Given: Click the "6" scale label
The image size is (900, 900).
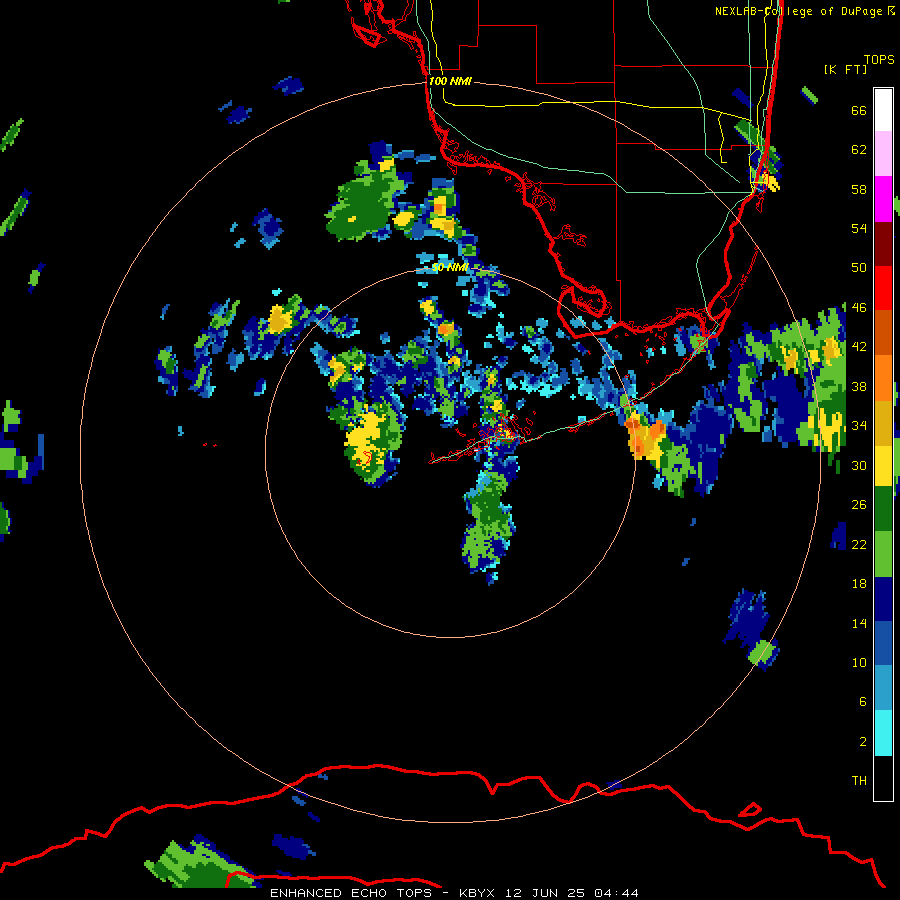Looking at the screenshot, I should pos(863,702).
